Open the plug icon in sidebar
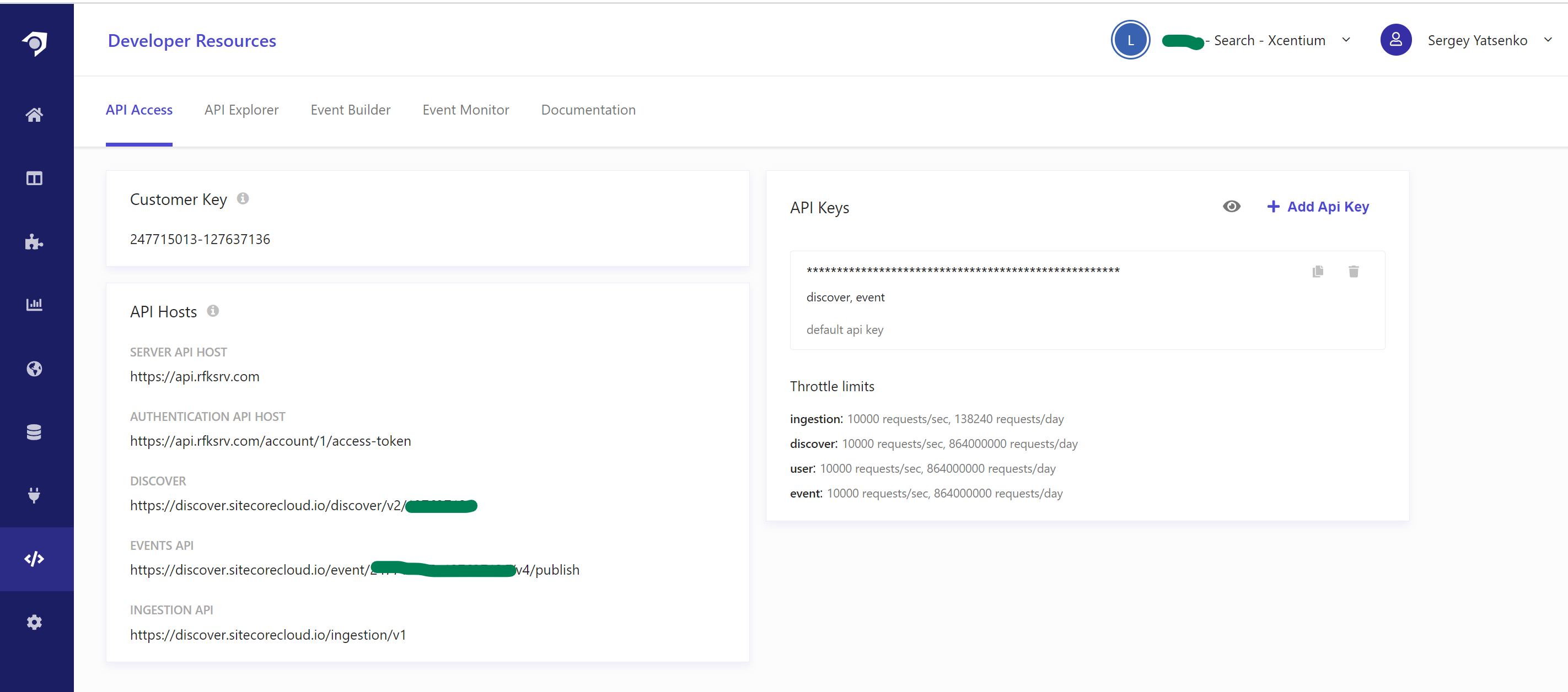 pyautogui.click(x=34, y=495)
